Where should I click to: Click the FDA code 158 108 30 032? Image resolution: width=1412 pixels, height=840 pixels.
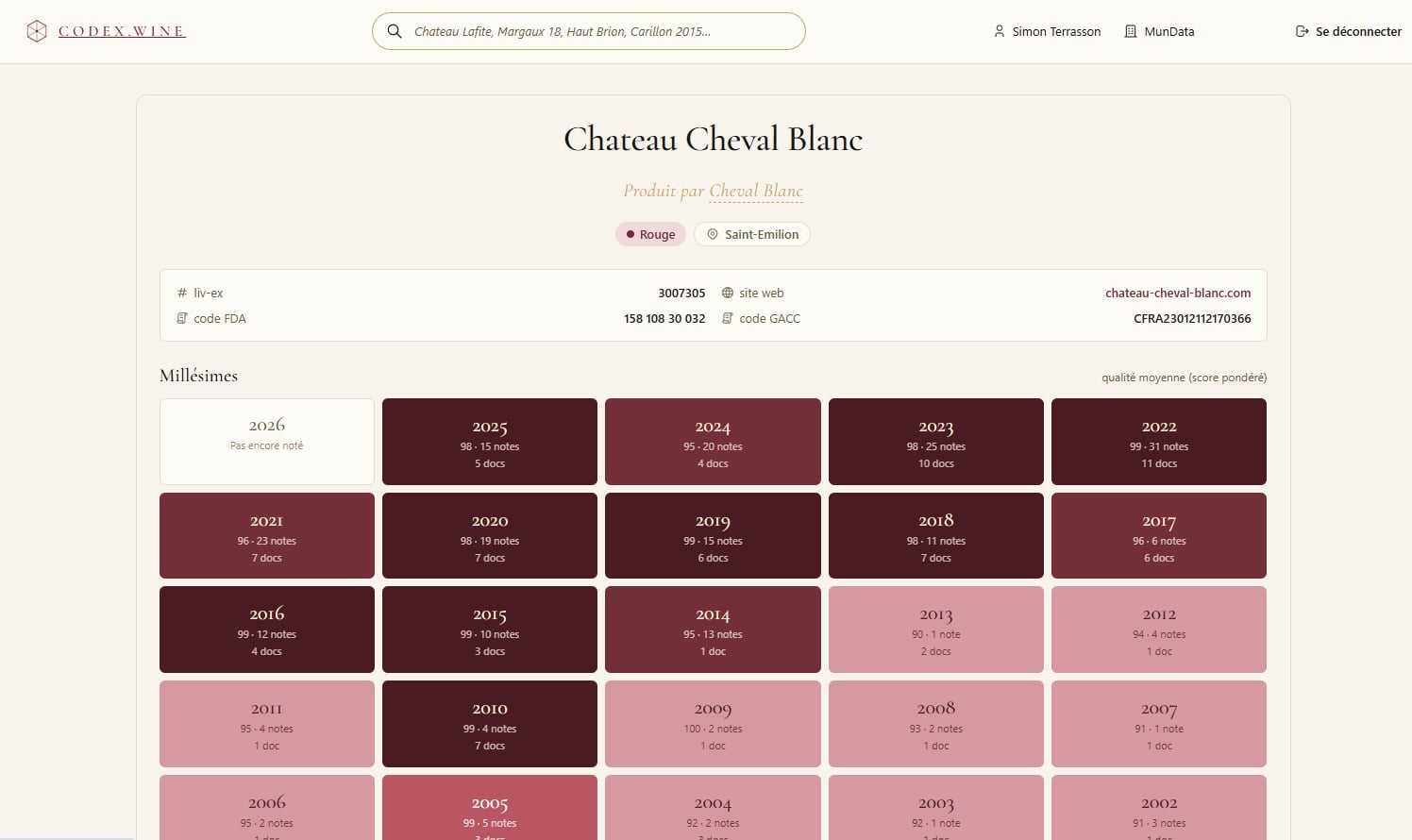click(664, 318)
